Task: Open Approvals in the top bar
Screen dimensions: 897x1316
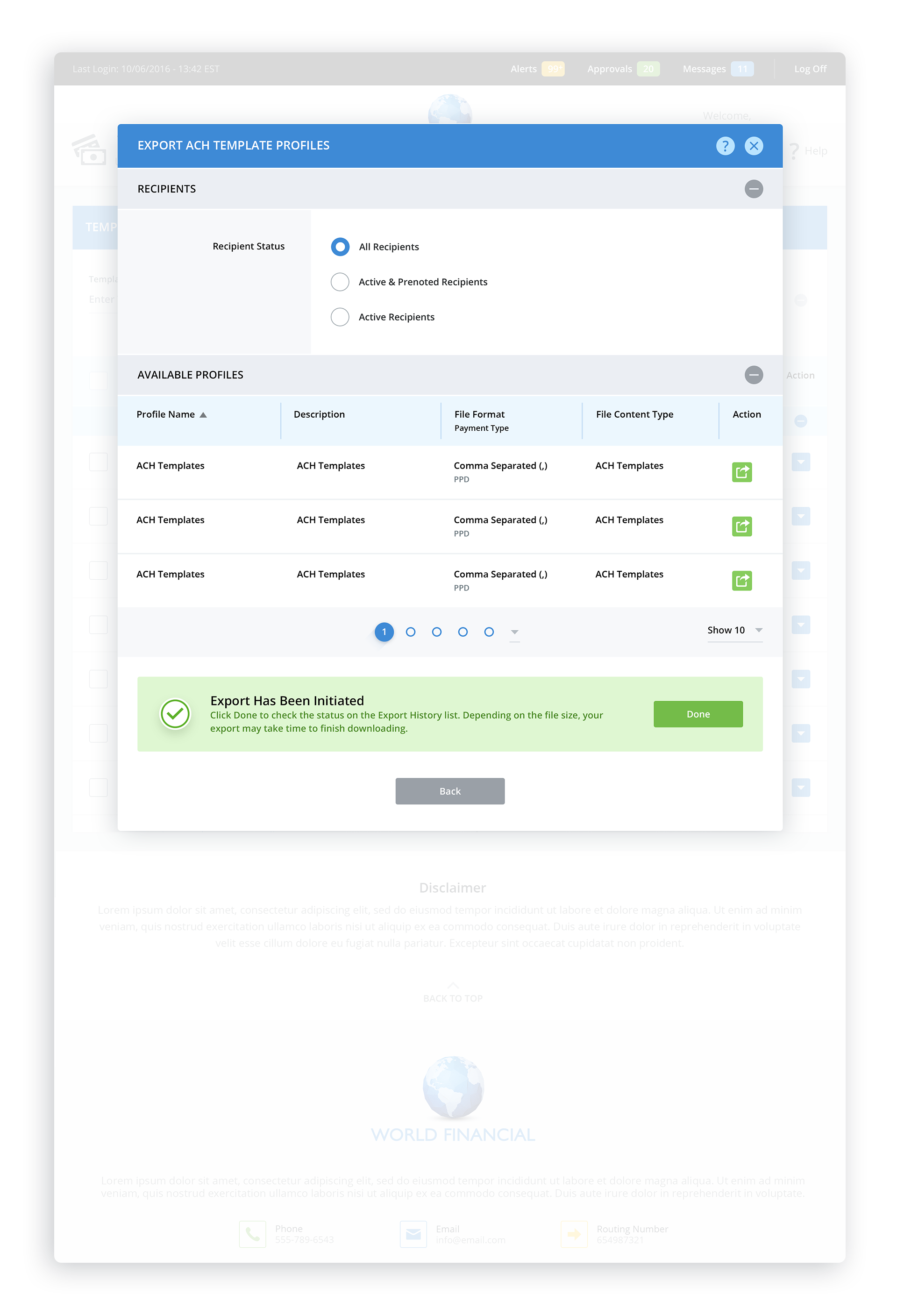Action: coord(623,69)
